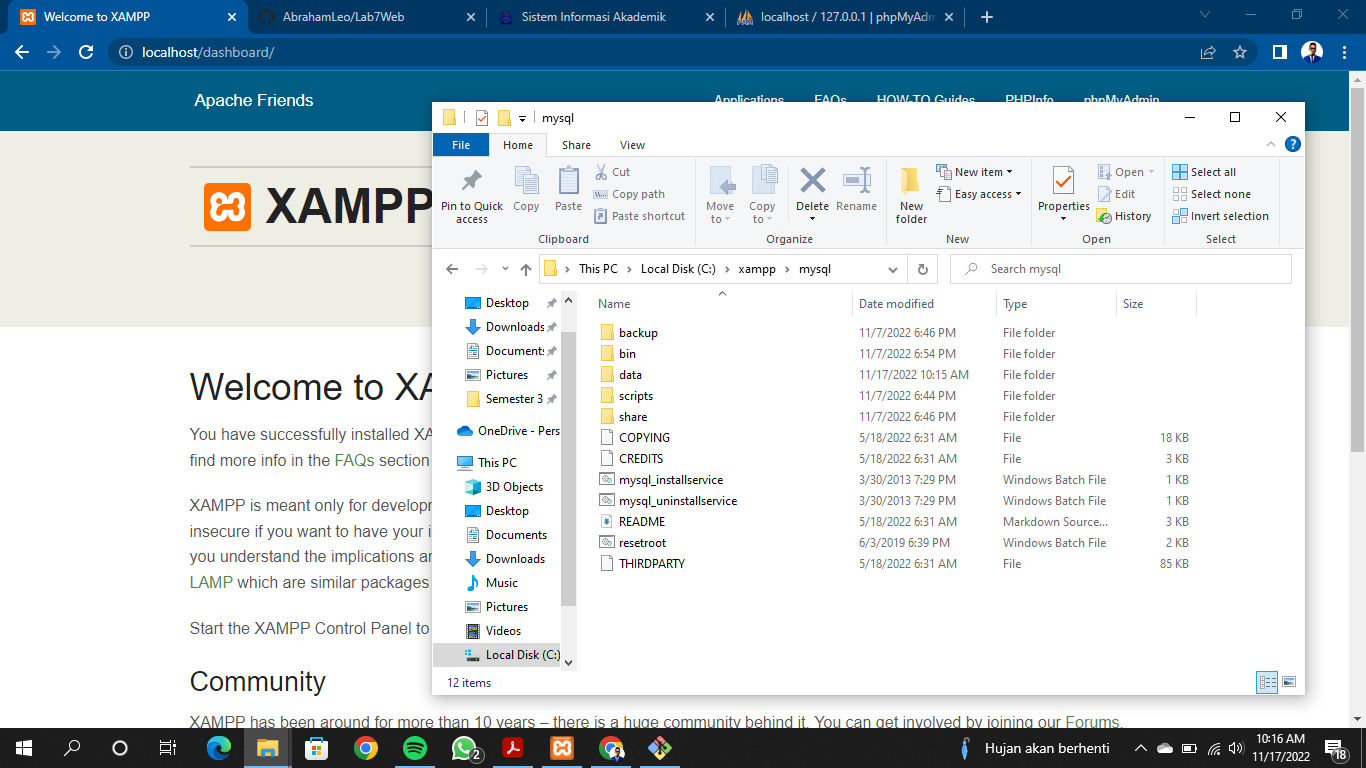Open a new Chrome tab
Image resolution: width=1366 pixels, height=768 pixels.
(x=987, y=17)
